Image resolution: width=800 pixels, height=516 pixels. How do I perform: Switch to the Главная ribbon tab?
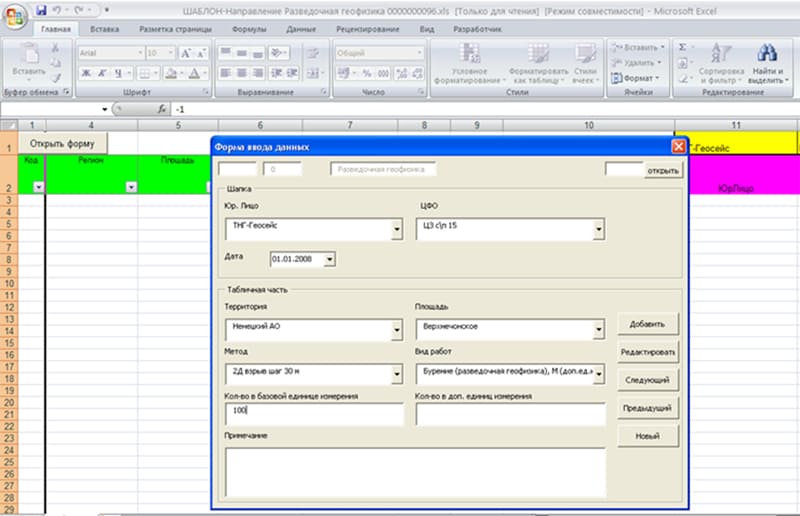click(56, 30)
